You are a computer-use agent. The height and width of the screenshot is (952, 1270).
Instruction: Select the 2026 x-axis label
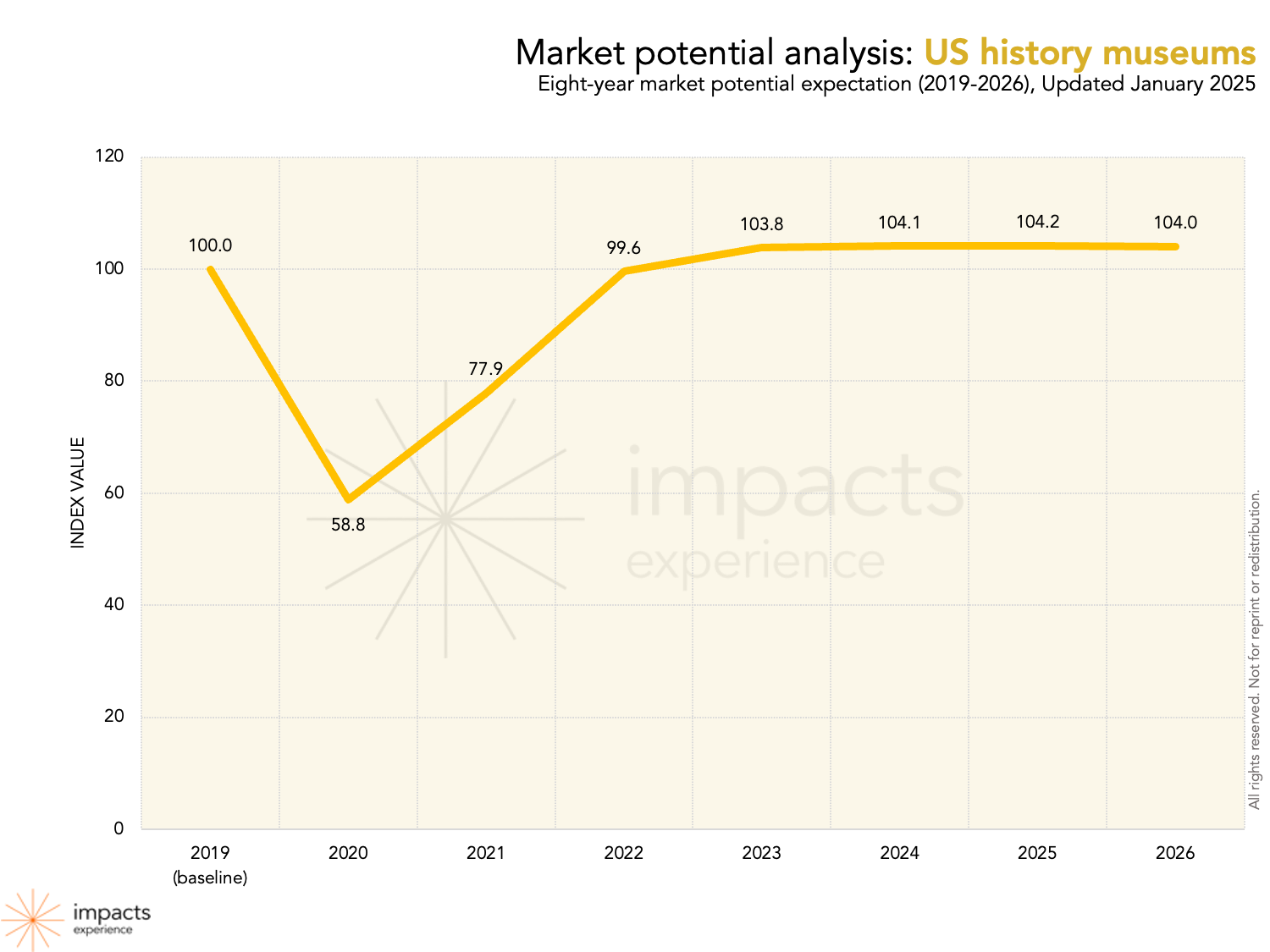pos(1175,853)
